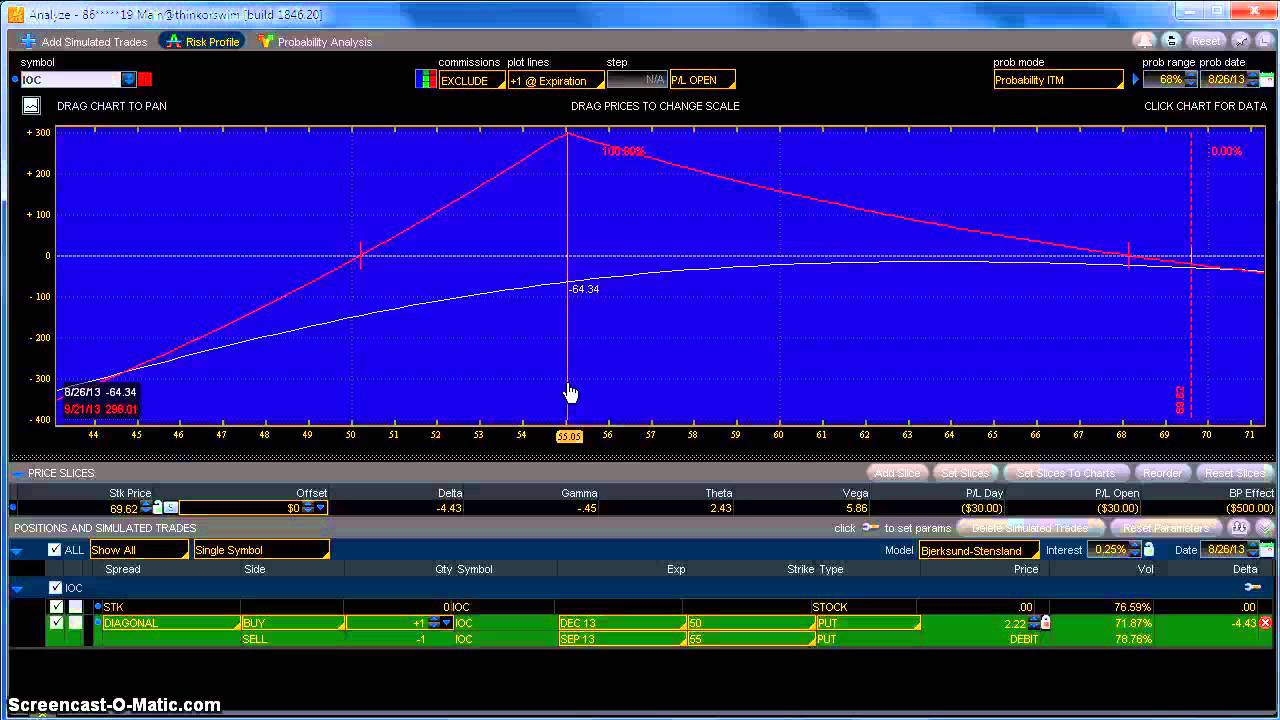This screenshot has height=720, width=1280.
Task: Toggle the first checkbox on STK row
Action: tap(57, 607)
